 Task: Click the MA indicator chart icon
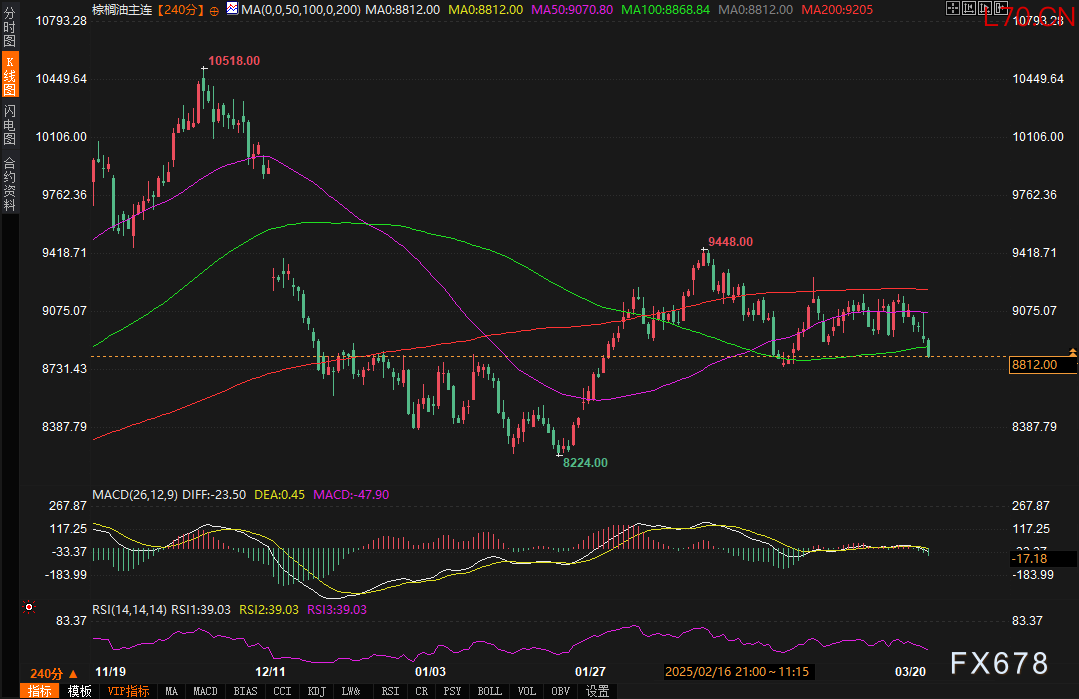(232, 9)
